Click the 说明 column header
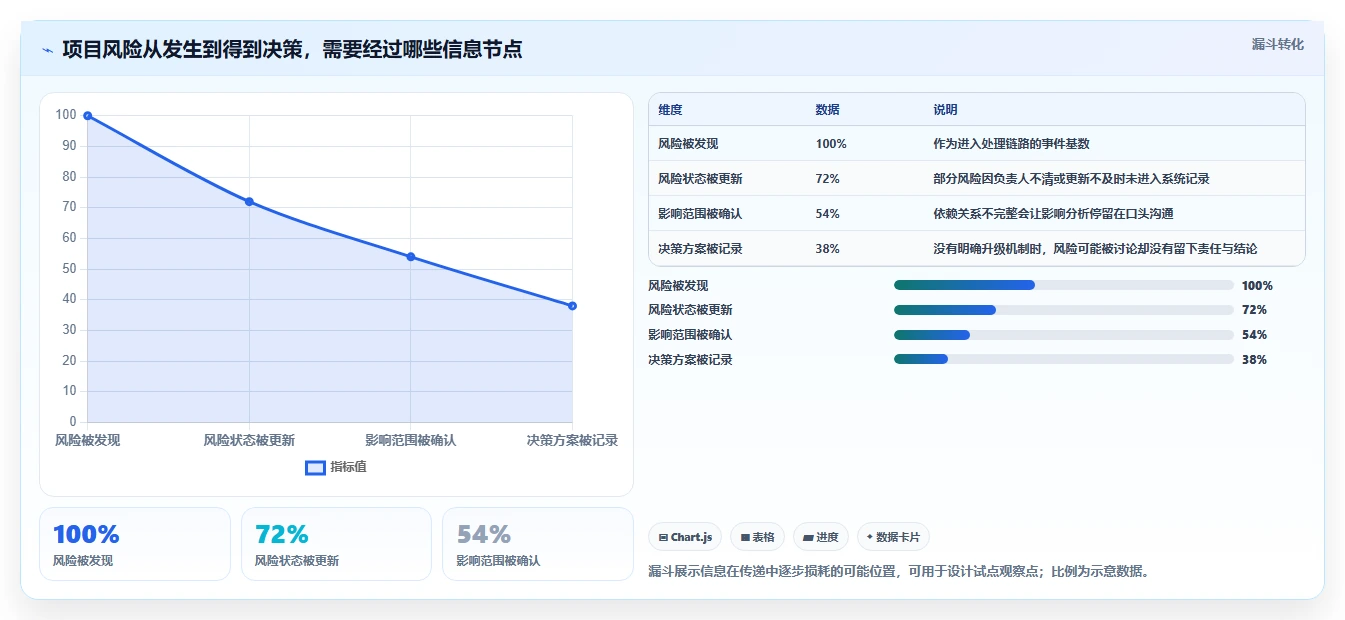Screen dimensions: 1345x620 pyautogui.click(x=945, y=110)
